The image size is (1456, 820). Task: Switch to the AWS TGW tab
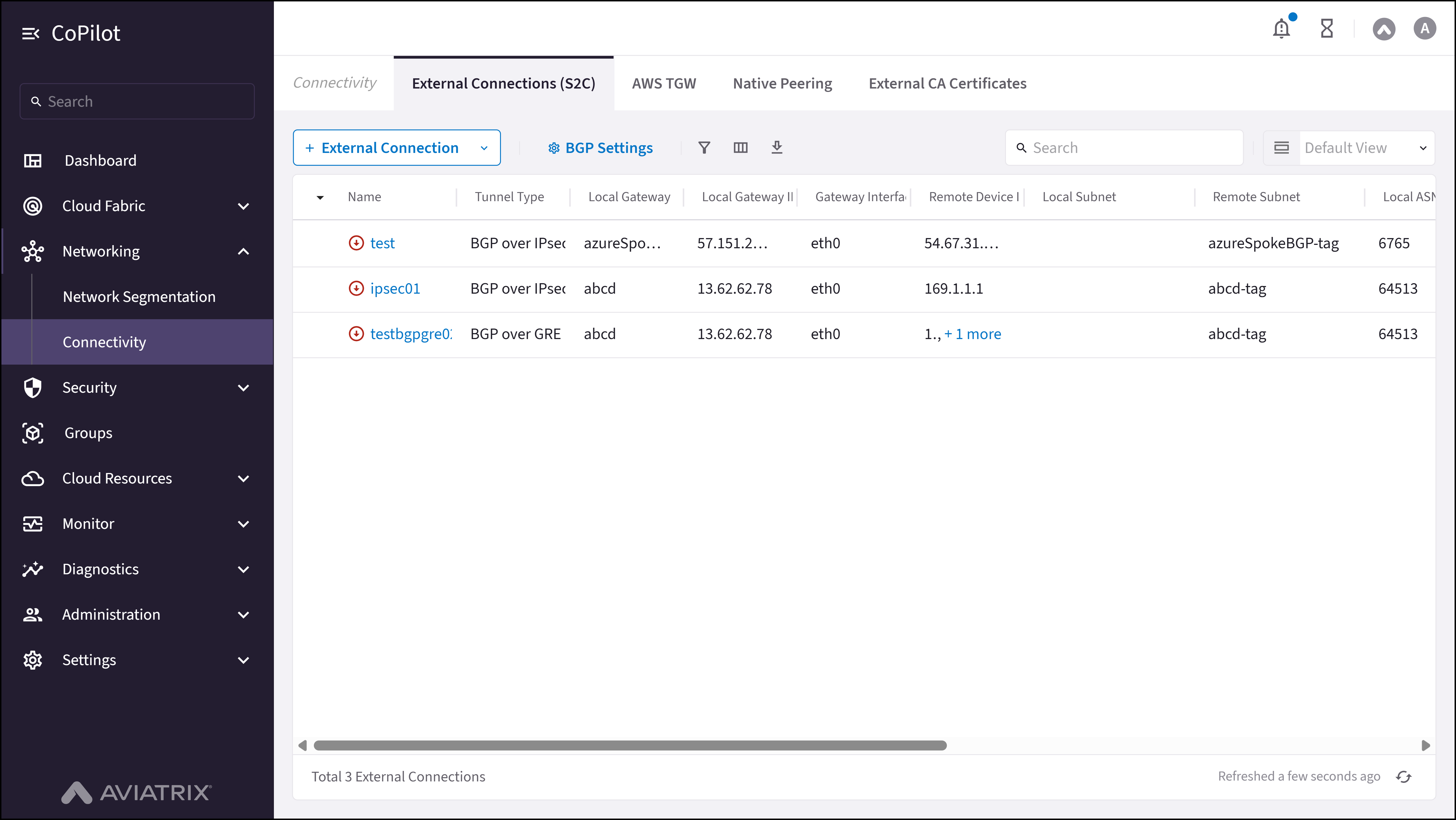[x=664, y=83]
